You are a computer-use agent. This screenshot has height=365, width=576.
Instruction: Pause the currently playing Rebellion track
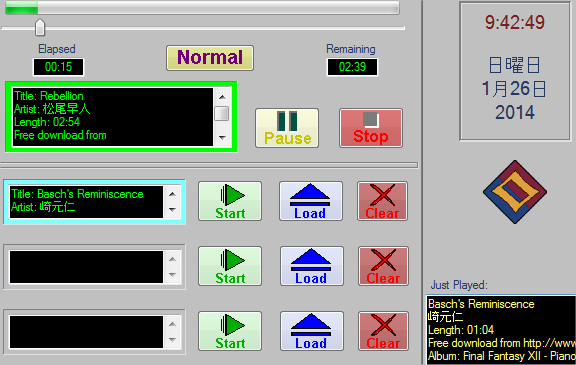point(287,128)
